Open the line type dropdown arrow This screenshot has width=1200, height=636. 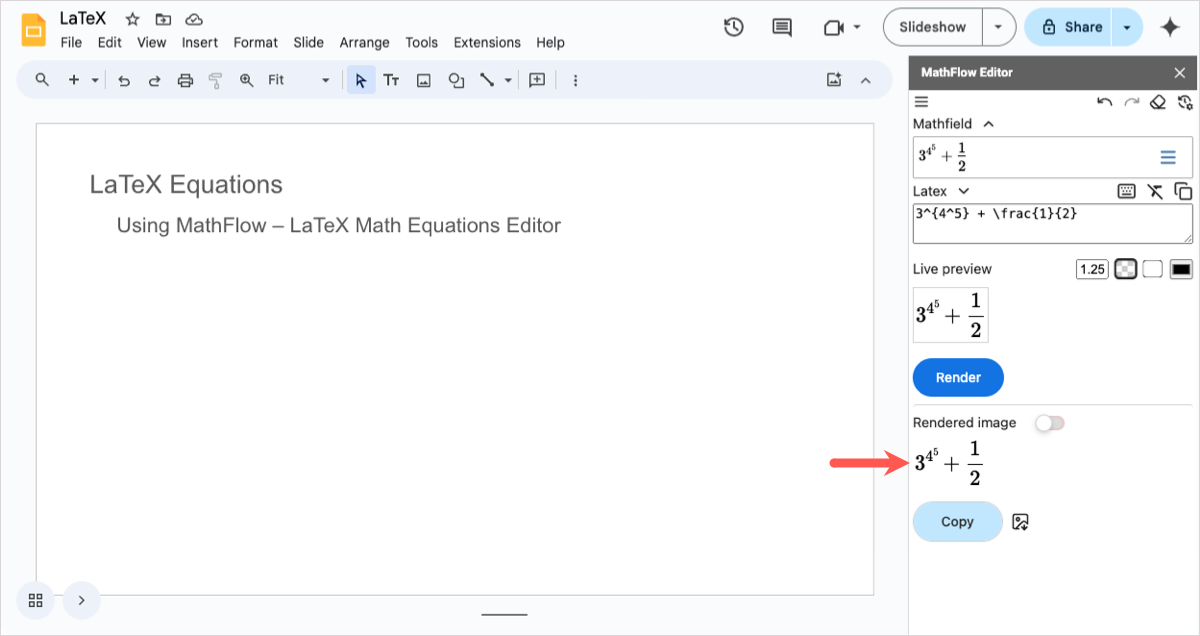[x=508, y=81]
